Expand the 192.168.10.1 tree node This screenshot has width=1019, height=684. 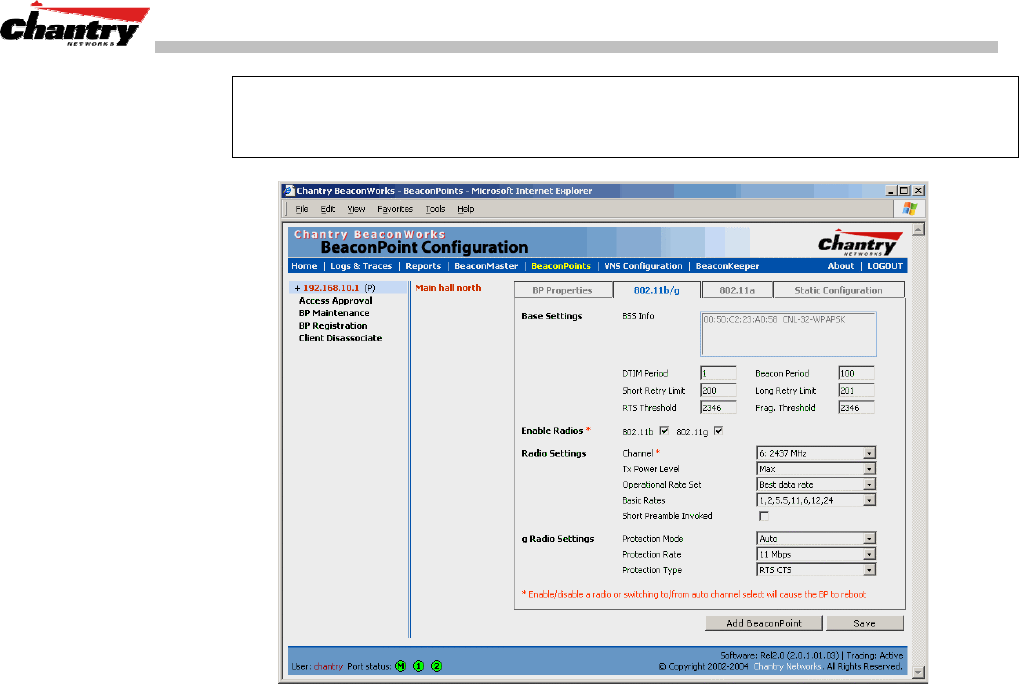coord(297,288)
